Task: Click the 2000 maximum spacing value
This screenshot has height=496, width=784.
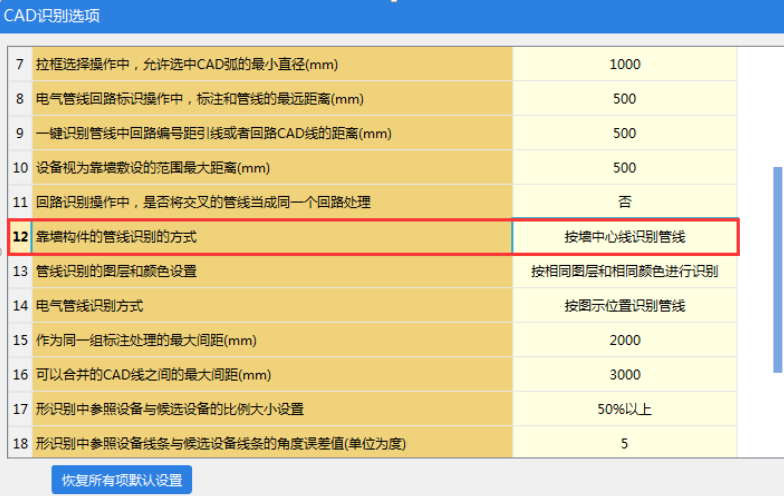Action: [x=624, y=340]
